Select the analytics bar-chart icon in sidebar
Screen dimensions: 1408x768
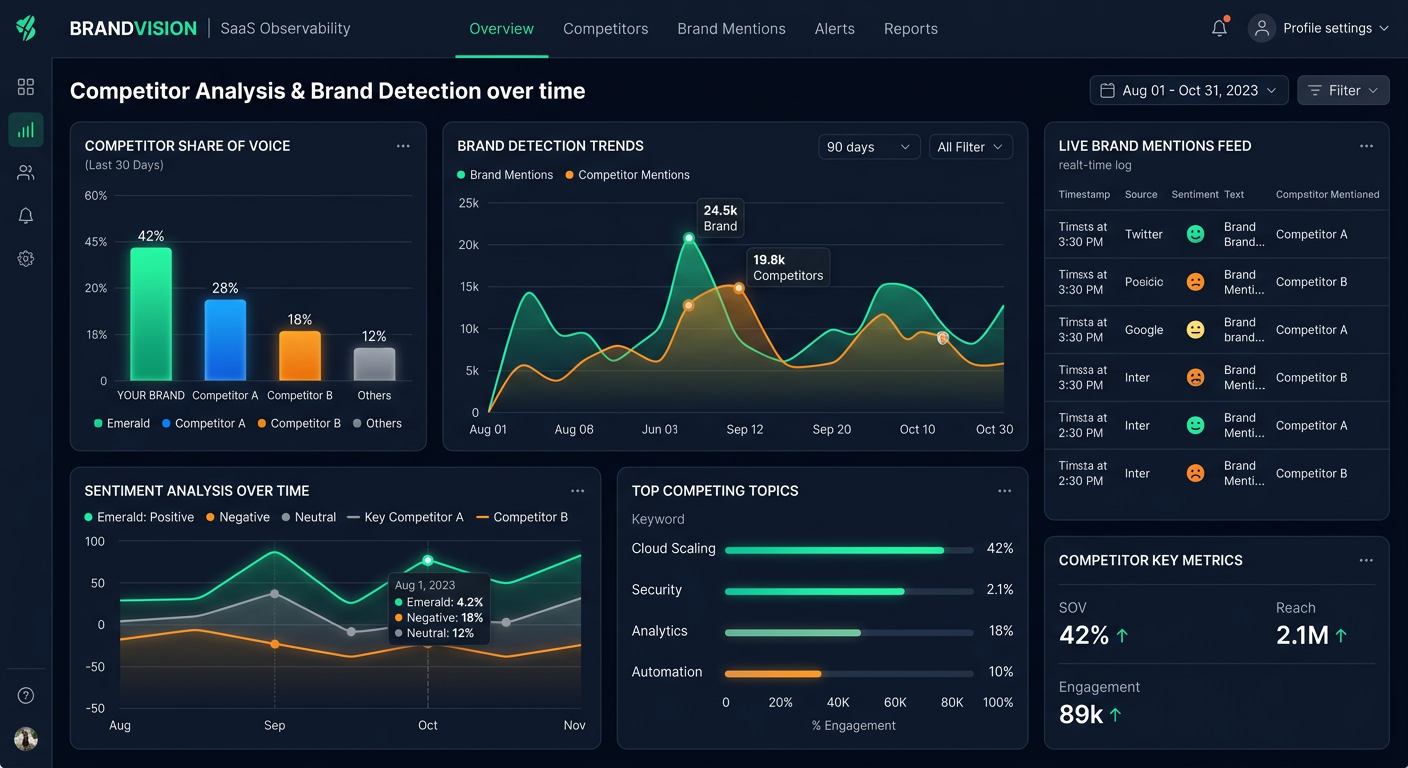26,129
